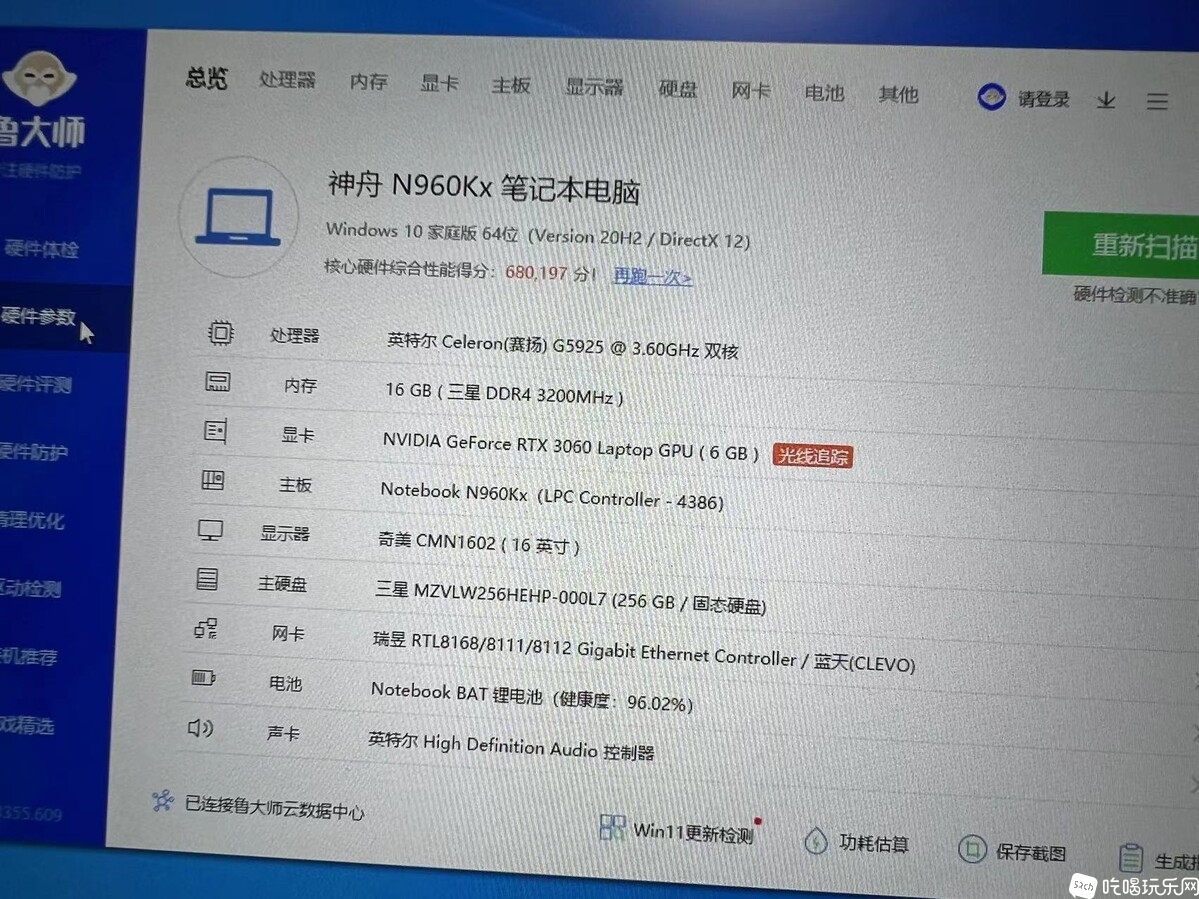Screen dimensions: 1199x899
Task: Open the 硬盘 tab
Action: pos(678,89)
